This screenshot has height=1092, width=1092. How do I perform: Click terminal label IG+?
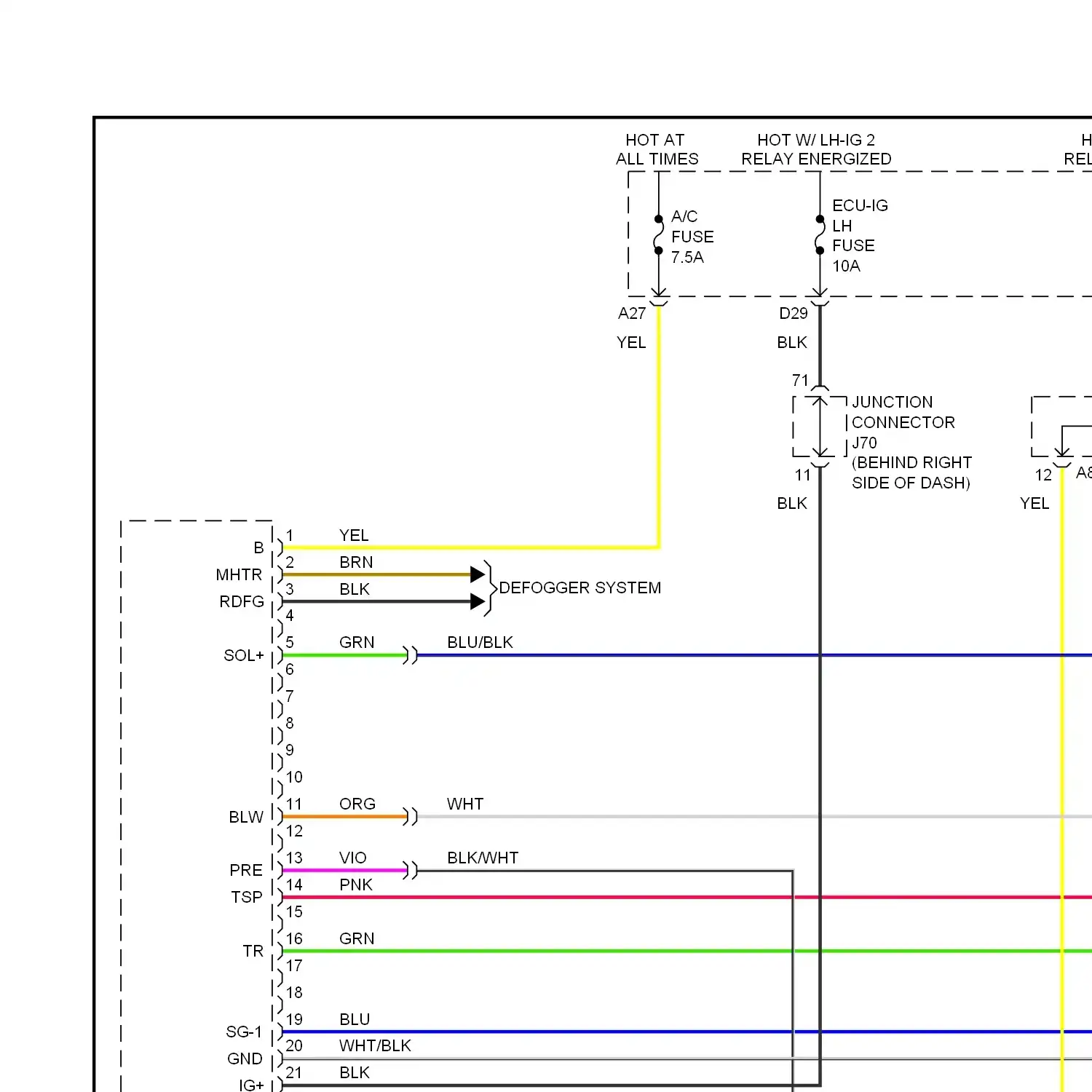click(x=251, y=1085)
